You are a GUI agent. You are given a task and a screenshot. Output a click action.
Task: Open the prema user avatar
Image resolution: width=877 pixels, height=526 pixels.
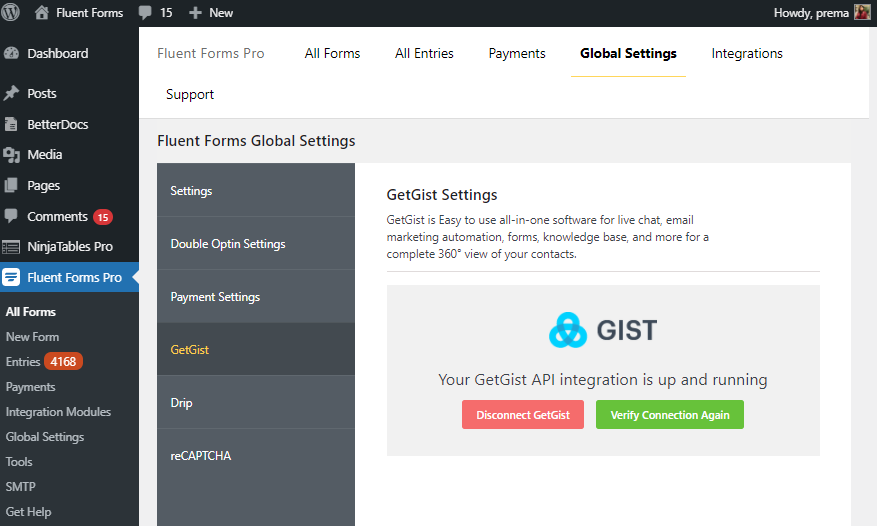point(862,12)
